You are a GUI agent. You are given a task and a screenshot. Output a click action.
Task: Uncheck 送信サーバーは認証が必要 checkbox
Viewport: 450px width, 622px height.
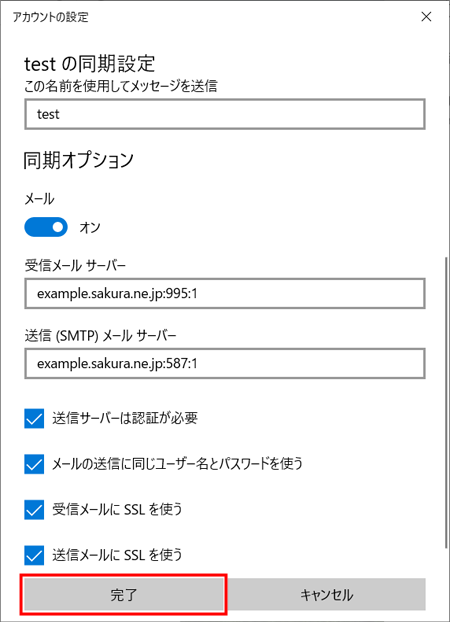[x=34, y=419]
